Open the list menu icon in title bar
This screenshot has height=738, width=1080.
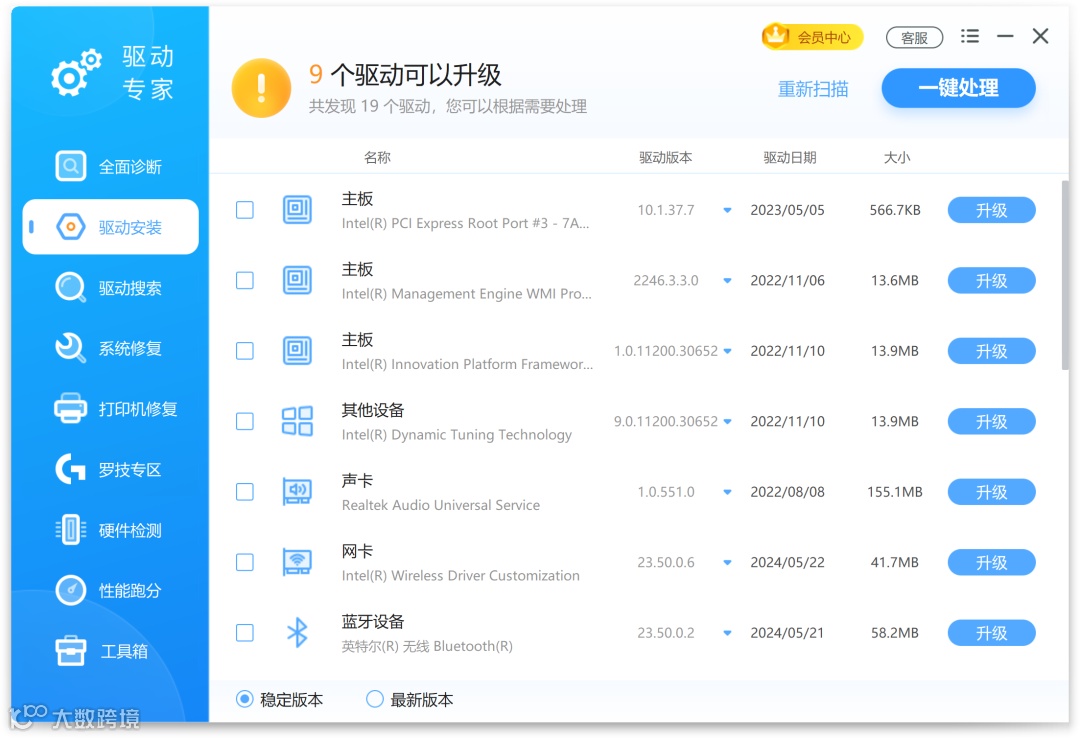[x=970, y=36]
